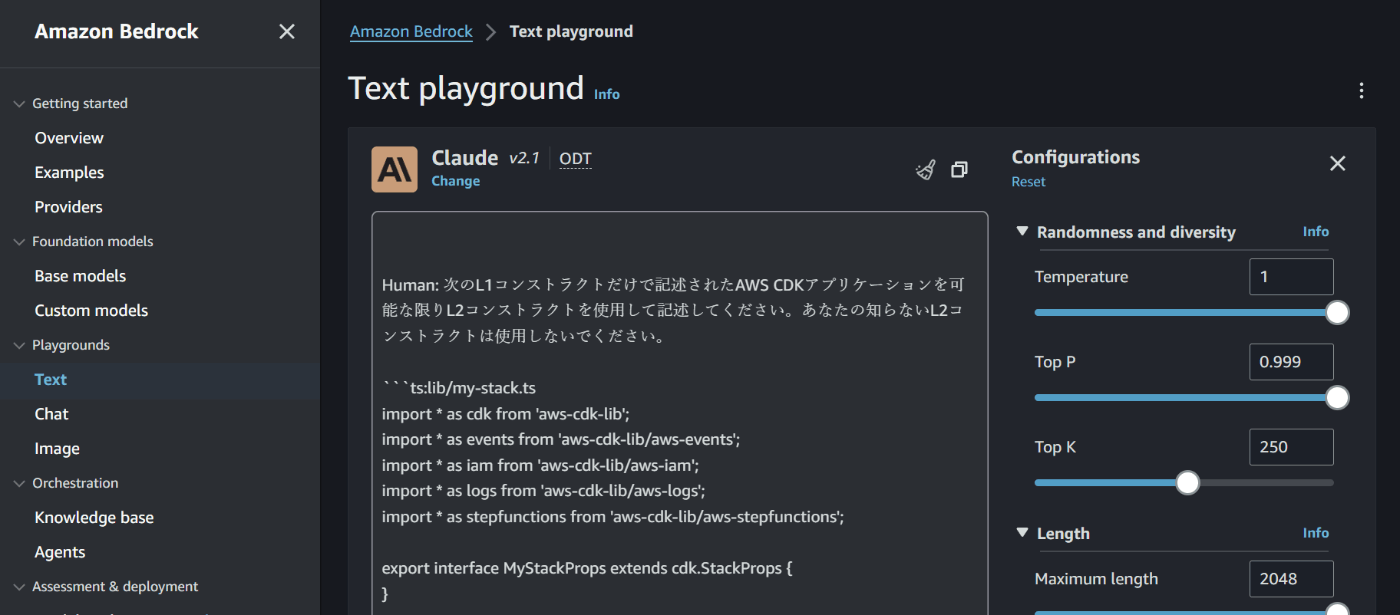Click the Claude Anthropic logo icon
The image size is (1400, 615).
pos(394,169)
